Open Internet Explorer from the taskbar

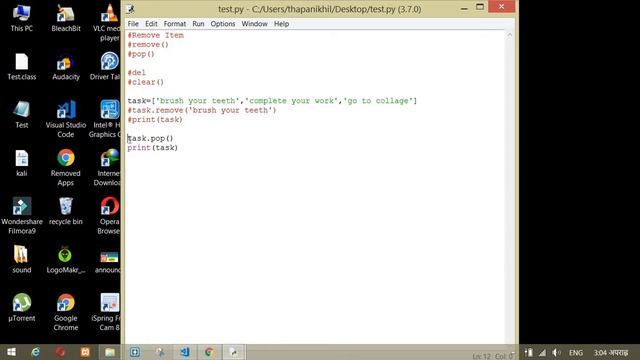pos(36,352)
